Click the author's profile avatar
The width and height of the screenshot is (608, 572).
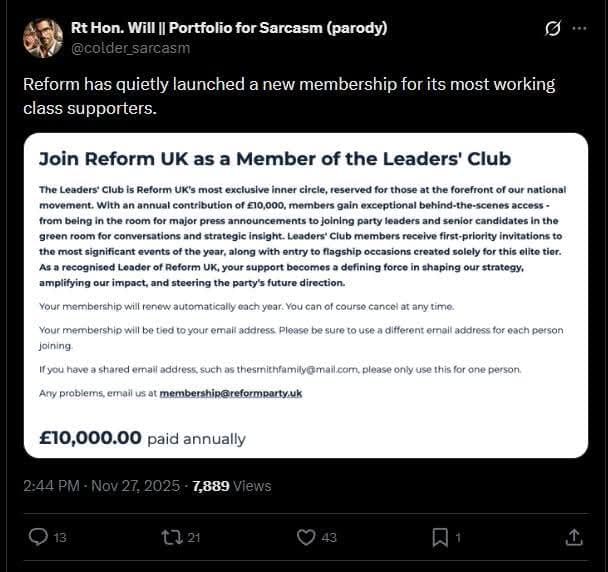point(43,38)
